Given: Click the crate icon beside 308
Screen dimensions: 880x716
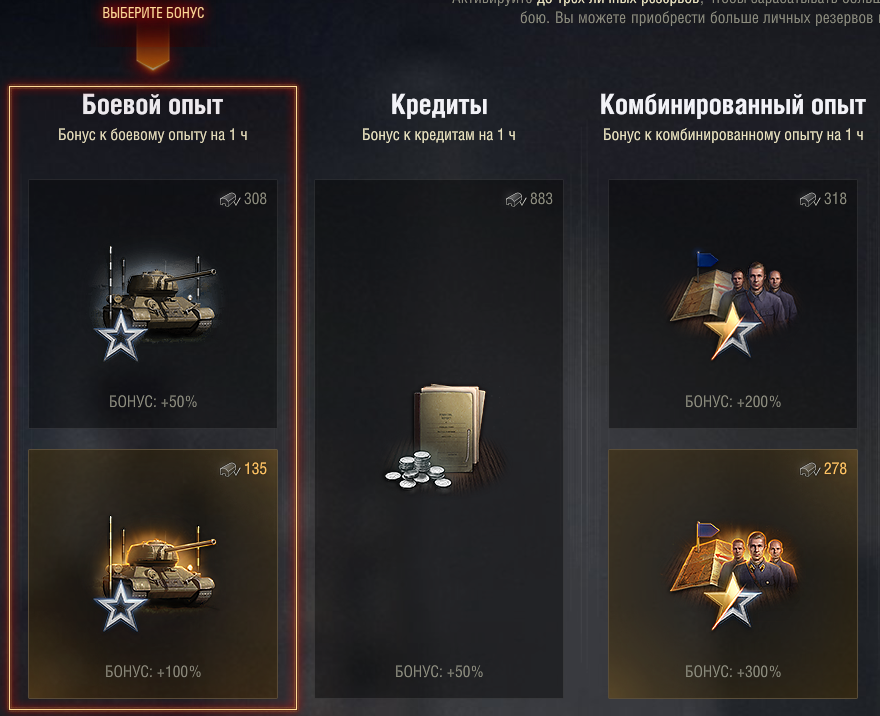Looking at the screenshot, I should tap(230, 199).
